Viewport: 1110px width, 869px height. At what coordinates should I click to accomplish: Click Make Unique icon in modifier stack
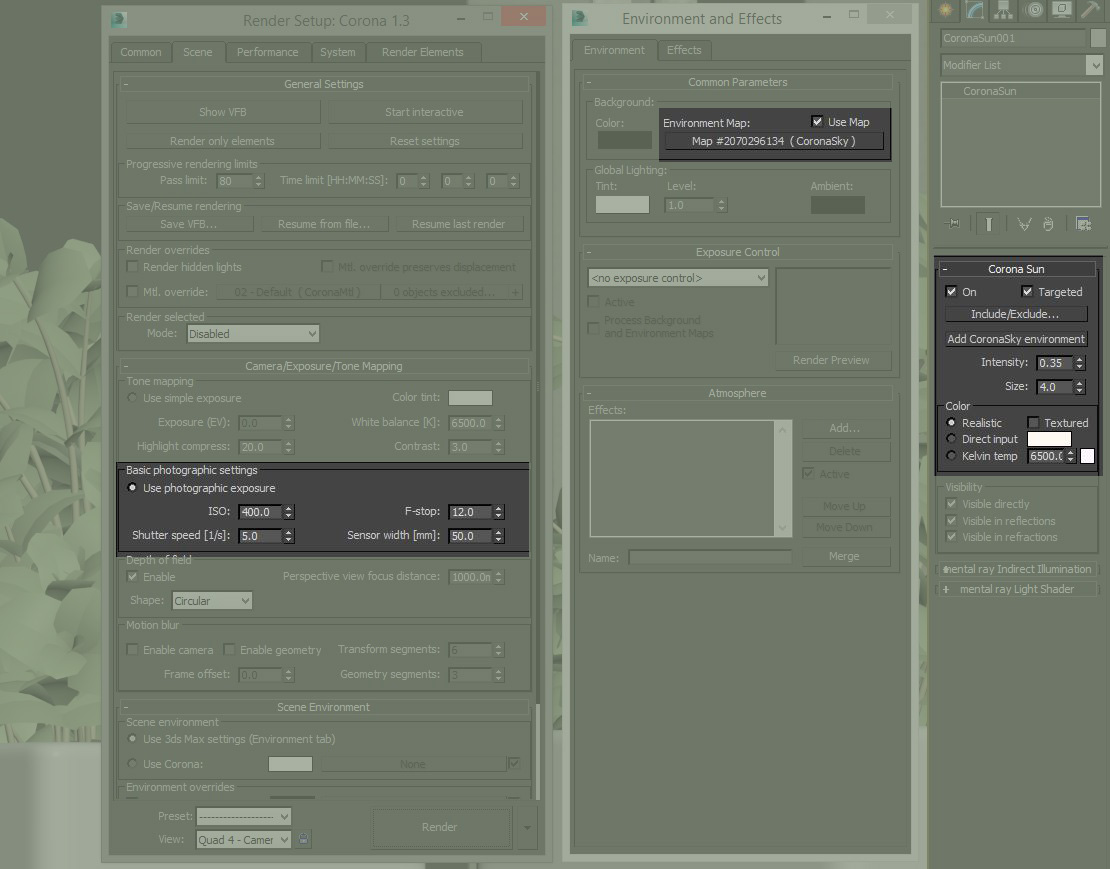(1024, 224)
